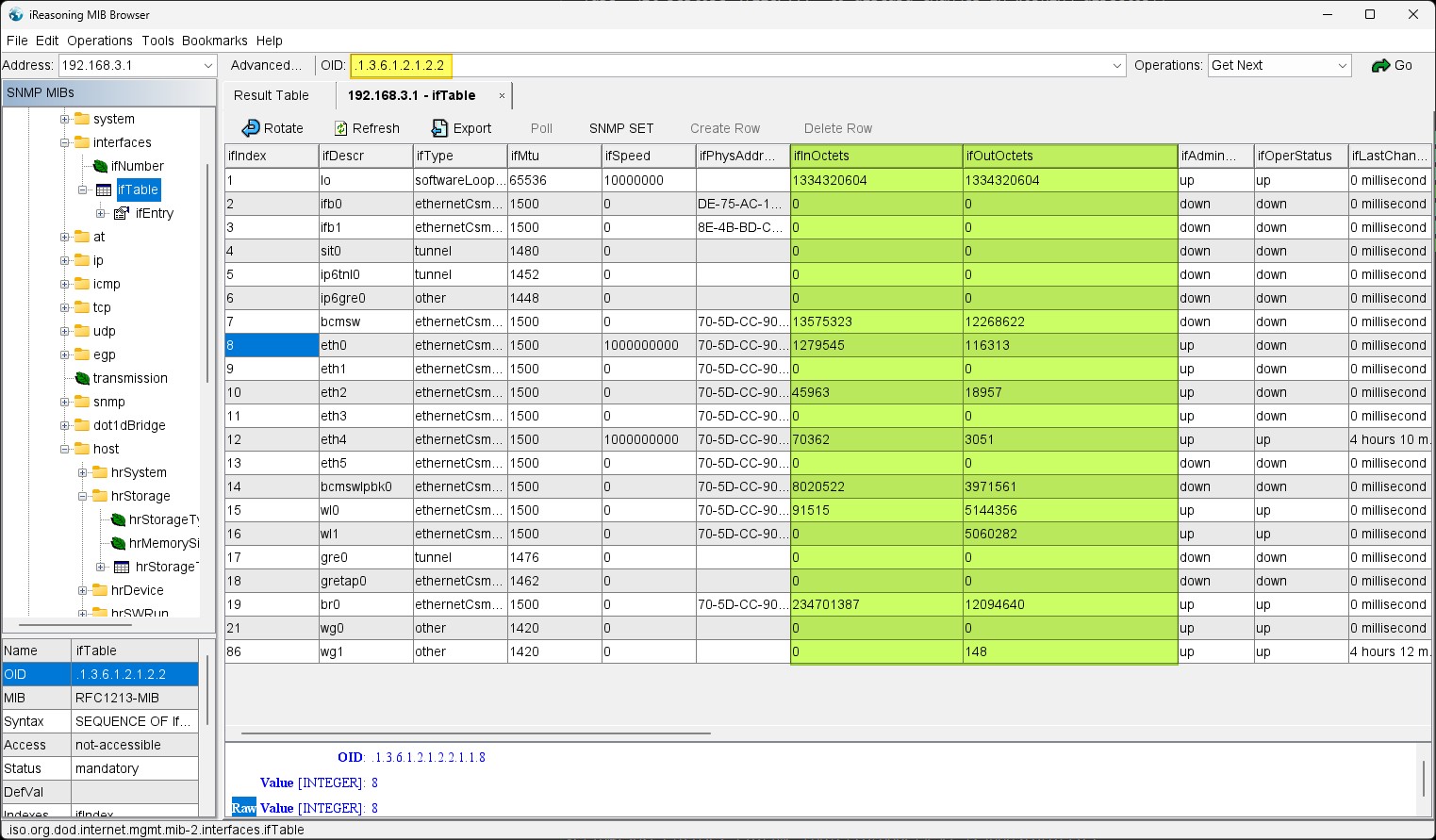Close the 192.168.3.1 - ifTable tab
The image size is (1436, 840).
502,95
